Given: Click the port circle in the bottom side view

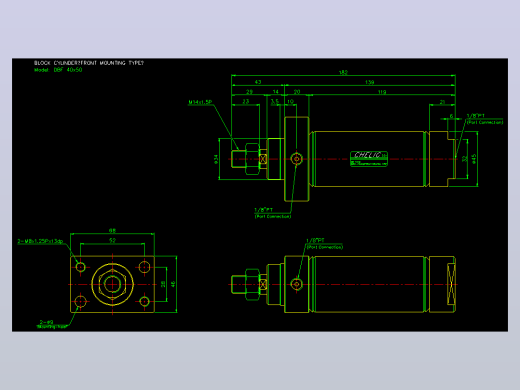Looking at the screenshot, I should pos(296,284).
